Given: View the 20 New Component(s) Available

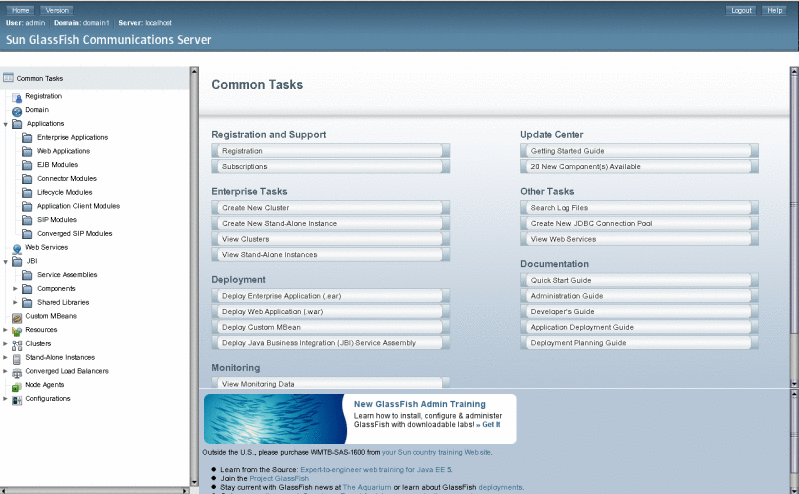Looking at the screenshot, I should click(639, 166).
